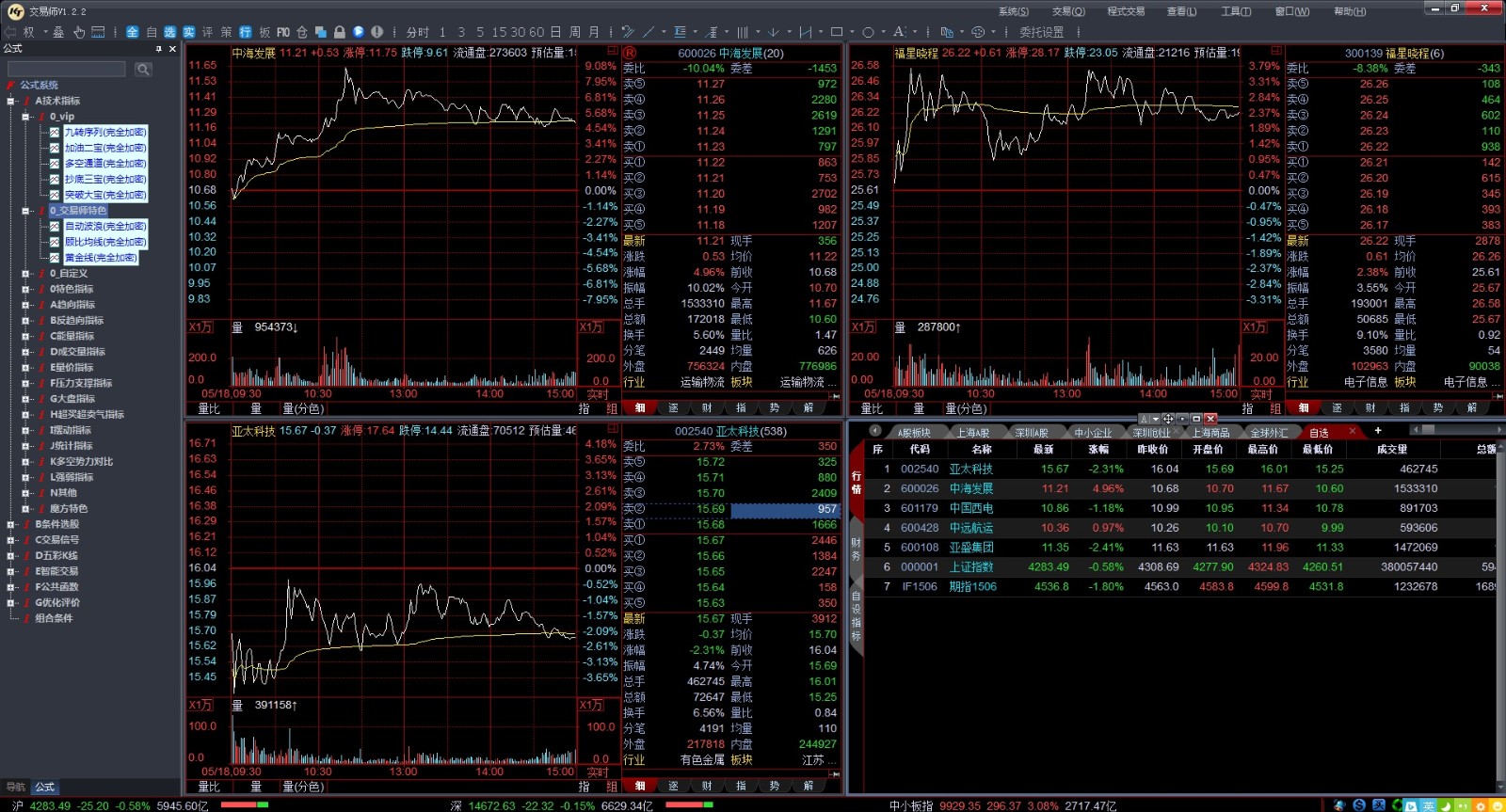1506x812 pixels.
Task: Toggle the 行 blue toolbar button
Action: (x=246, y=32)
